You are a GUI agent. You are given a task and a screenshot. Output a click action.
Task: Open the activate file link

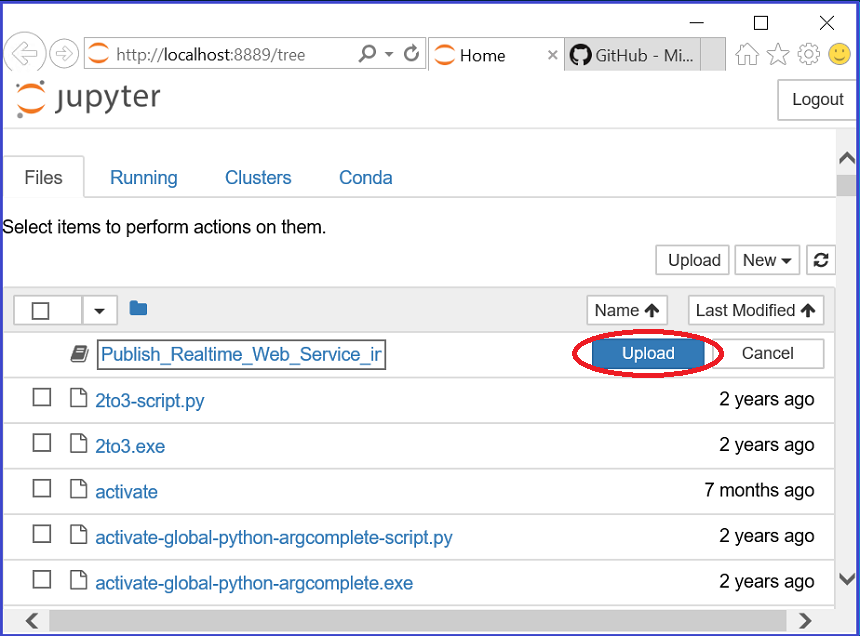pos(126,492)
